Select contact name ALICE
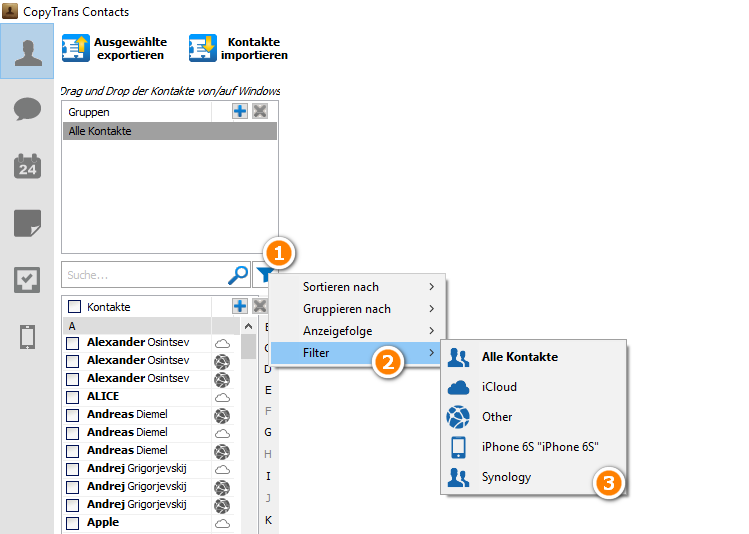This screenshot has width=749, height=534. click(103, 396)
